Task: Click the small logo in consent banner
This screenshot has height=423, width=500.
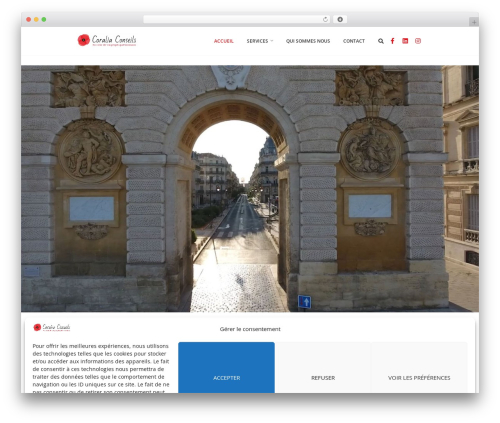Action: [x=52, y=327]
